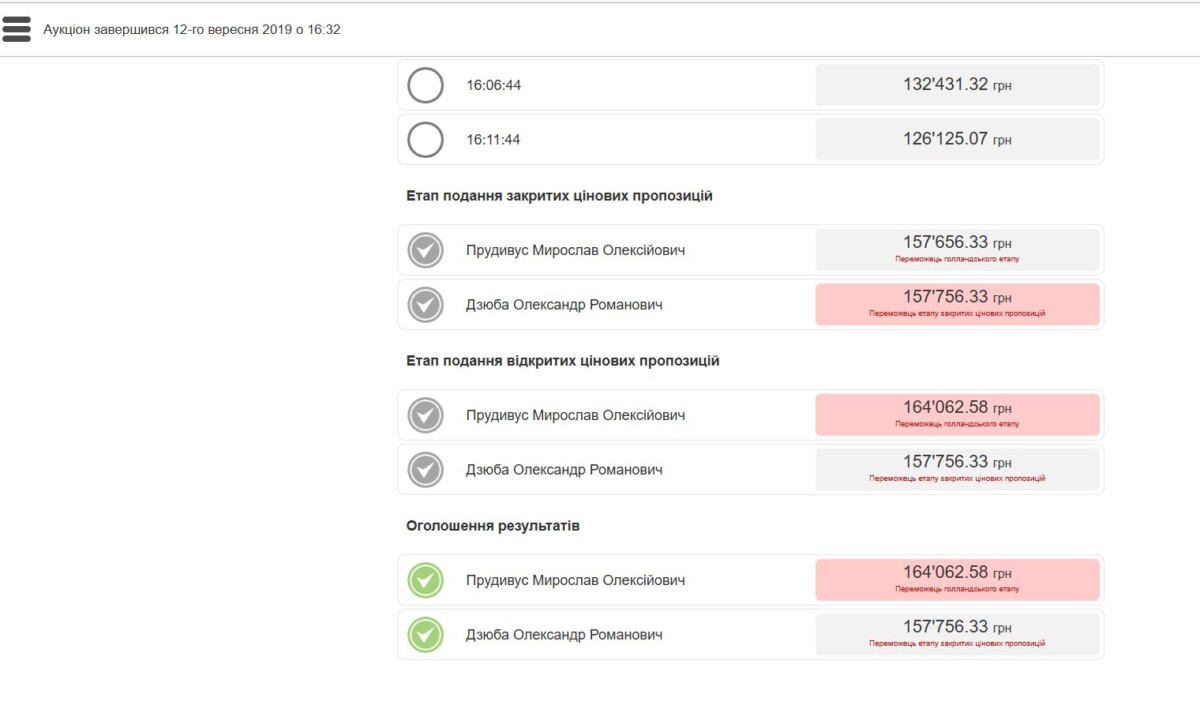Select the 132'431.32 грн price box
Viewport: 1200px width, 709px height.
coord(957,85)
